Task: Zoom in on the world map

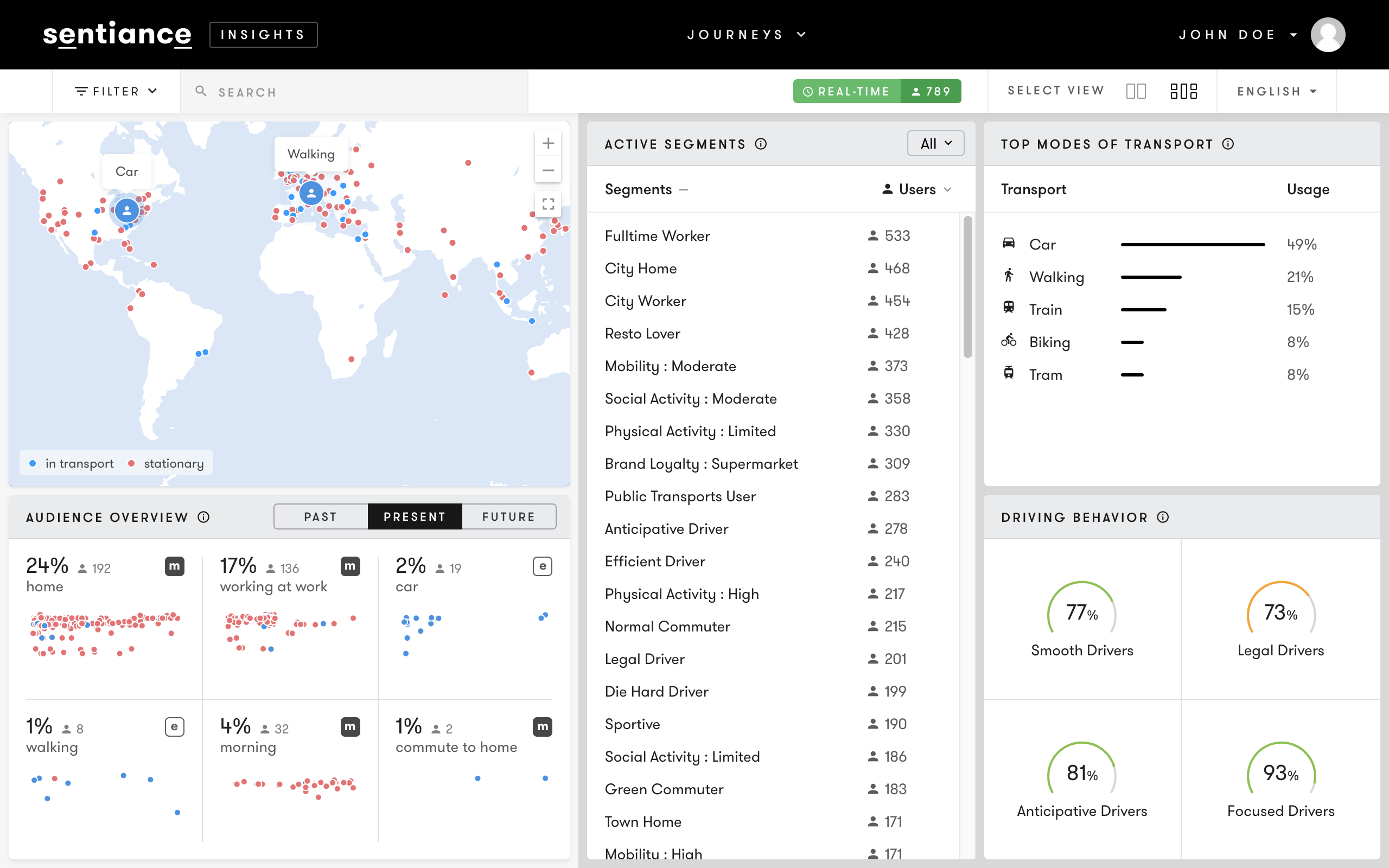Action: pos(547,144)
